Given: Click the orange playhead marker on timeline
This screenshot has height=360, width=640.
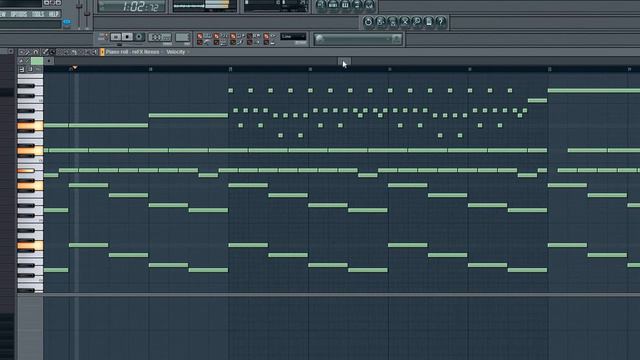Looking at the screenshot, I should coord(75,67).
